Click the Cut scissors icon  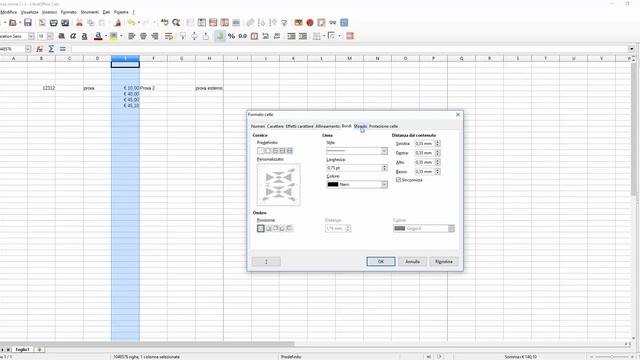[79, 23]
